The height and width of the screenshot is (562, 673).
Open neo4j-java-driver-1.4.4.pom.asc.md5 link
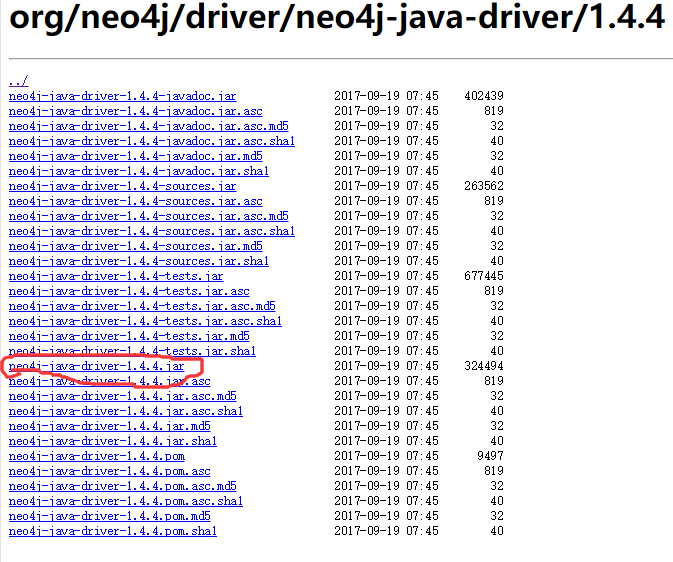click(x=122, y=486)
